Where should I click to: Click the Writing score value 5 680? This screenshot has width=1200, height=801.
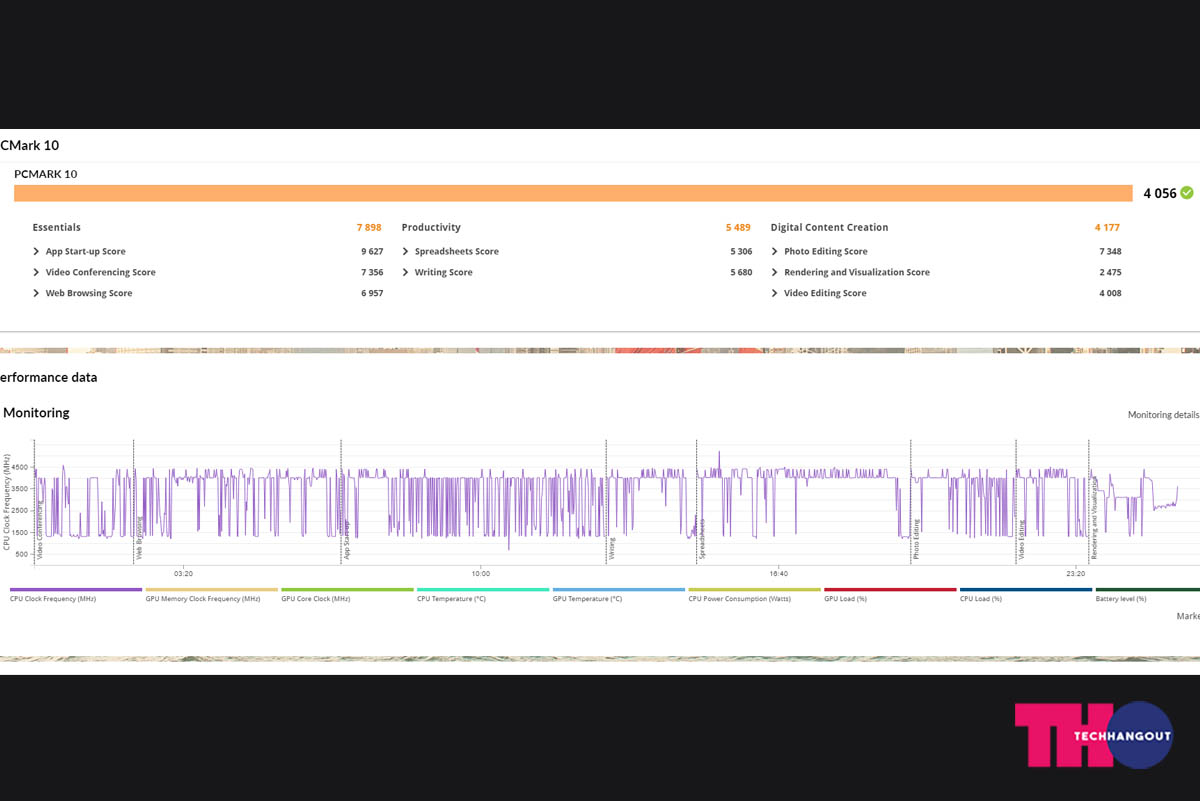741,273
